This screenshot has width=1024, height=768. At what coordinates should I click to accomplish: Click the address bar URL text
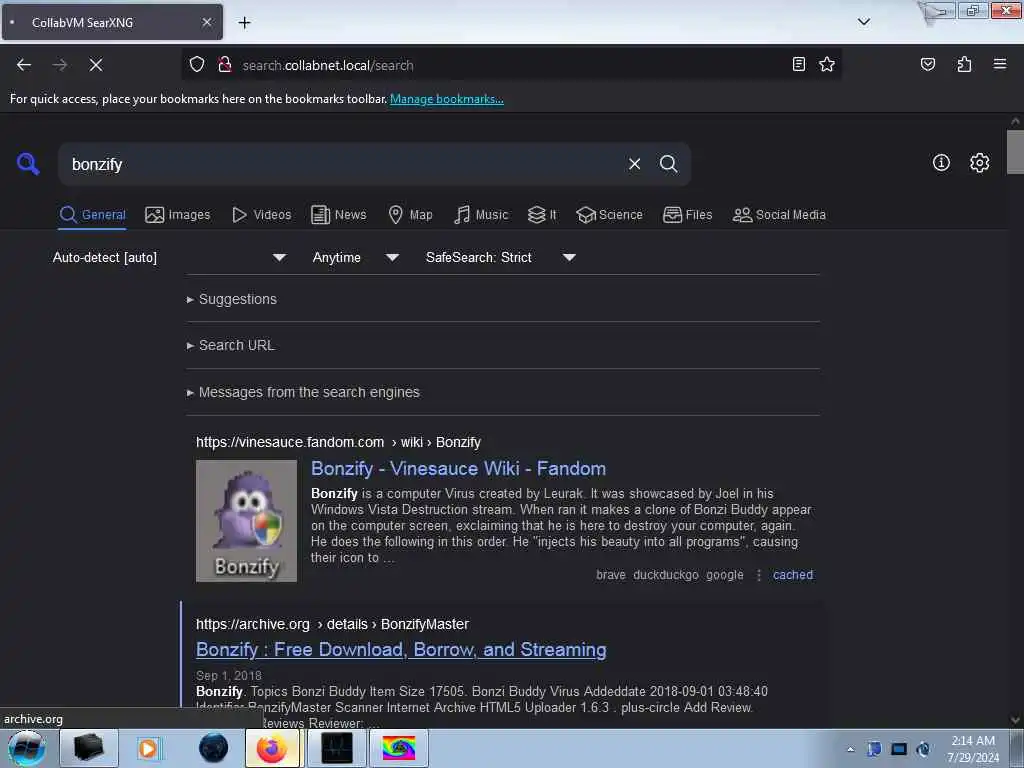pos(328,65)
